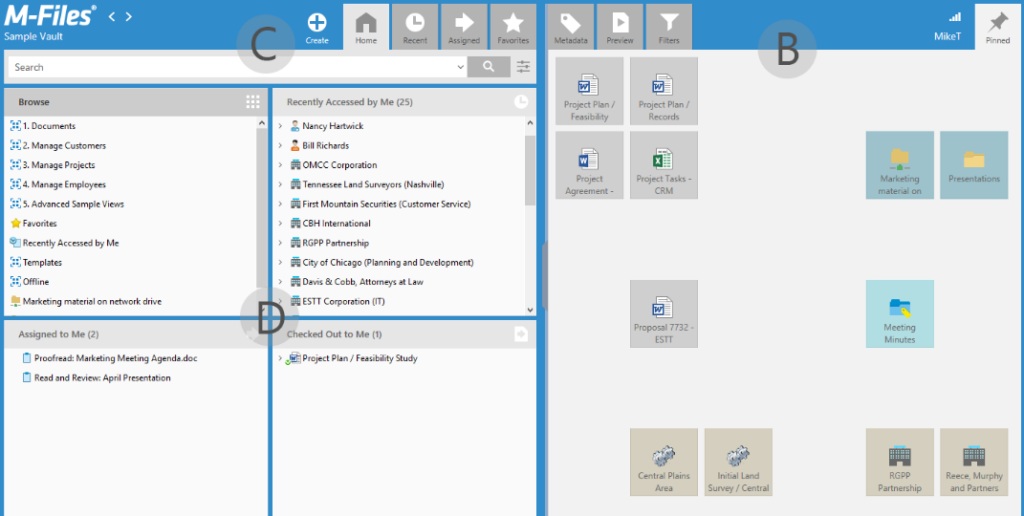1024x516 pixels.
Task: Click the Browse list scrollbar
Action: click(x=262, y=209)
